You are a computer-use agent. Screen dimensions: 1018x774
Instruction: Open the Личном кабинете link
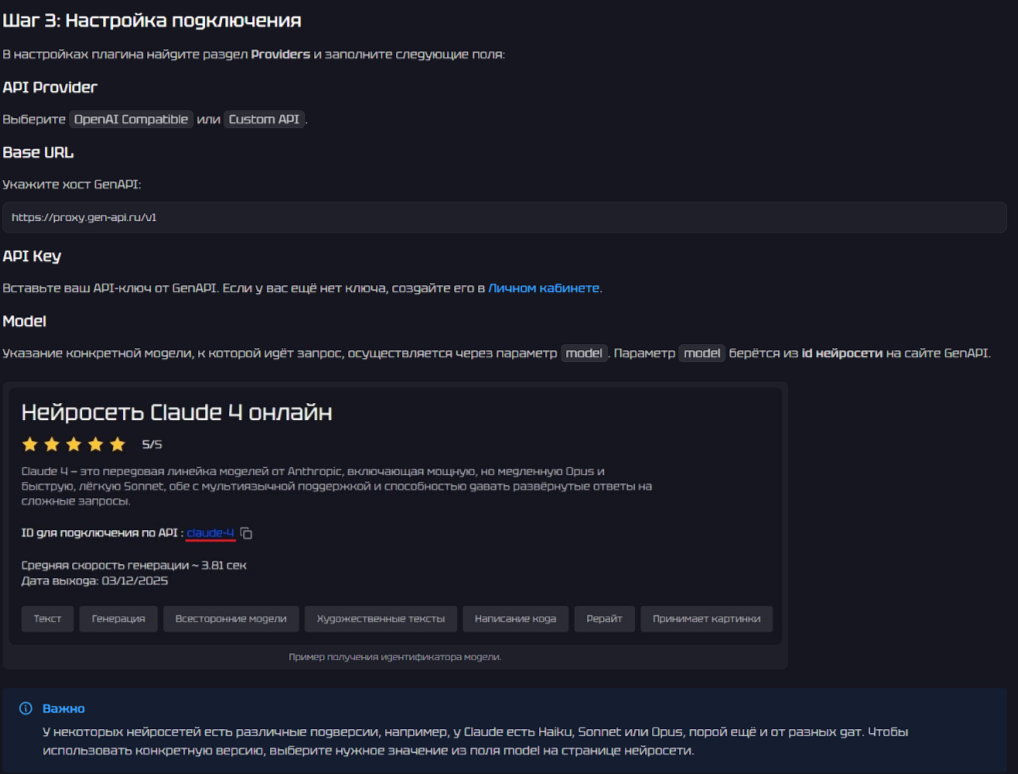coord(544,288)
